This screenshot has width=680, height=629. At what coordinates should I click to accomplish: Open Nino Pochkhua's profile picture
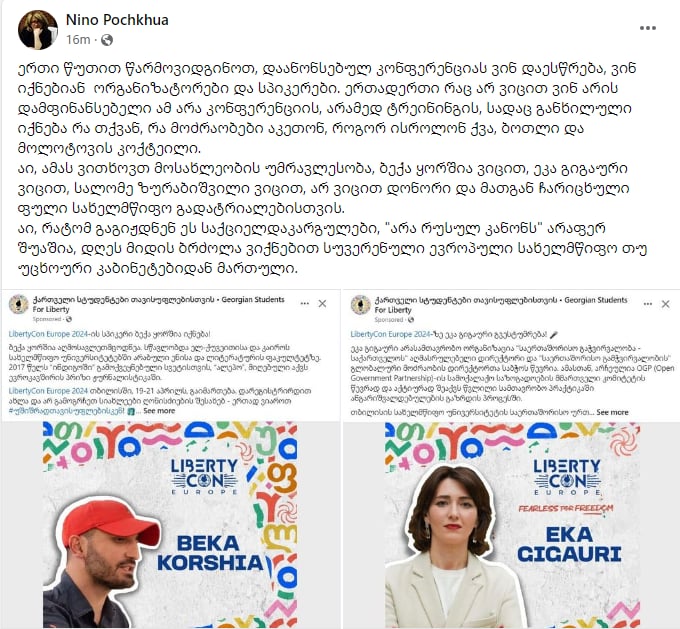click(x=38, y=30)
